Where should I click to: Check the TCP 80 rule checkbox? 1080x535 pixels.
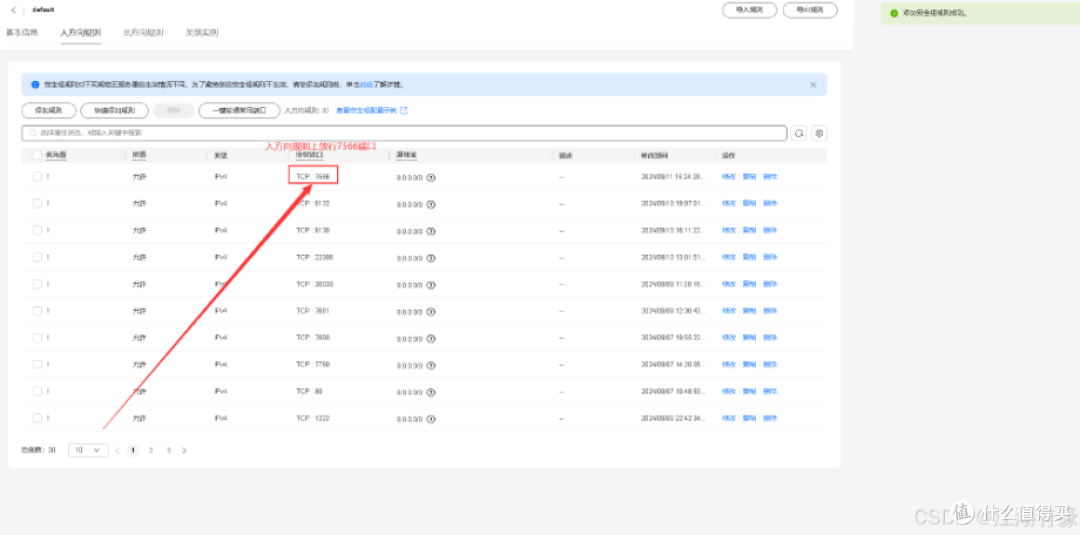pyautogui.click(x=37, y=391)
